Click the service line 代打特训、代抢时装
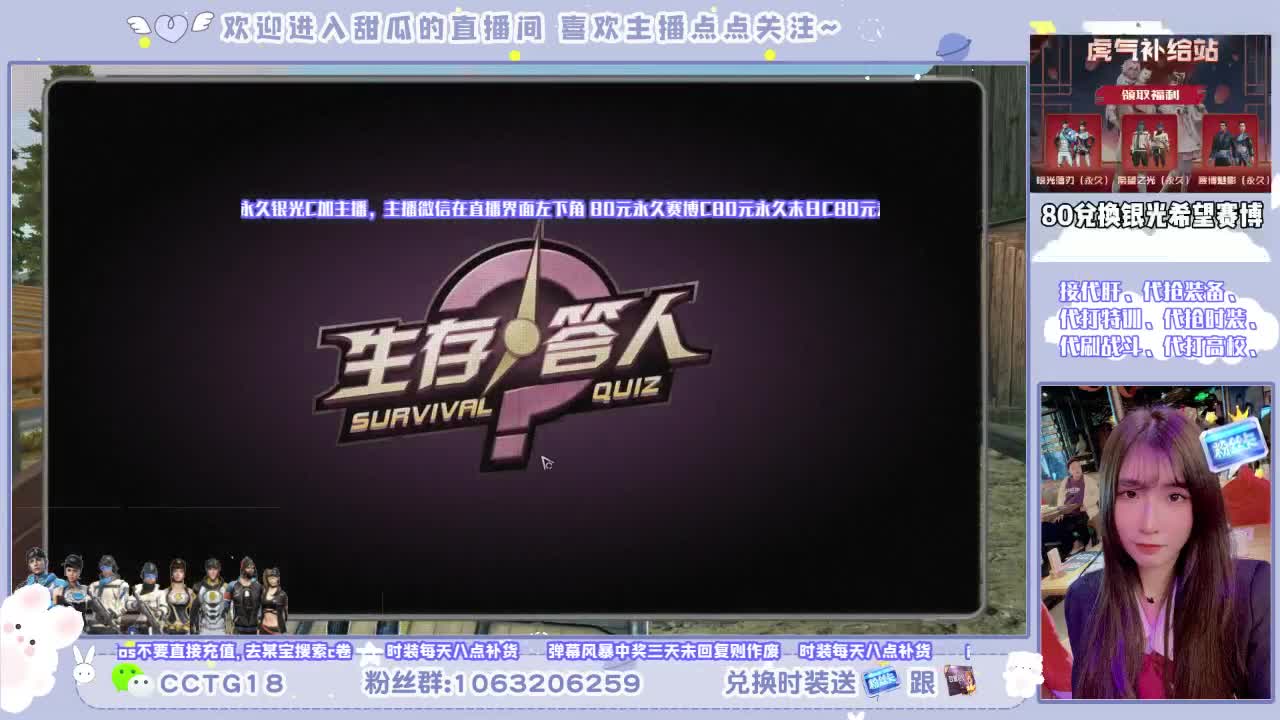The width and height of the screenshot is (1280, 720). pos(1158,319)
